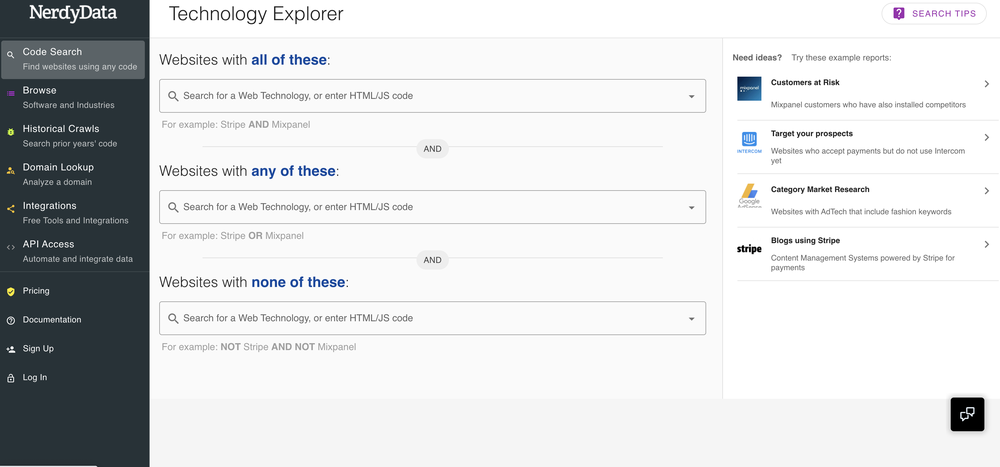
Task: Click 'Need ideas?' text
Action: pyautogui.click(x=757, y=57)
